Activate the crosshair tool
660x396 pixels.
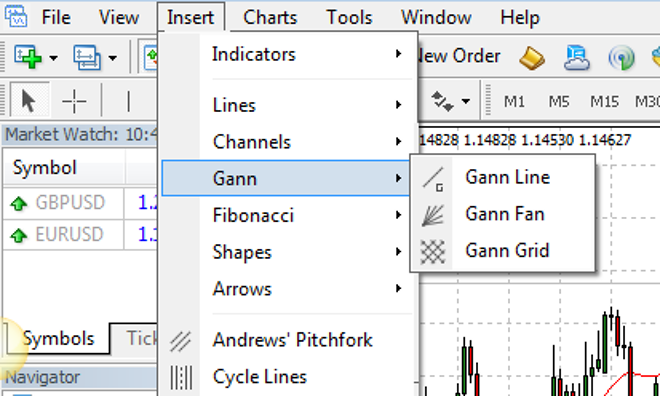(x=74, y=101)
